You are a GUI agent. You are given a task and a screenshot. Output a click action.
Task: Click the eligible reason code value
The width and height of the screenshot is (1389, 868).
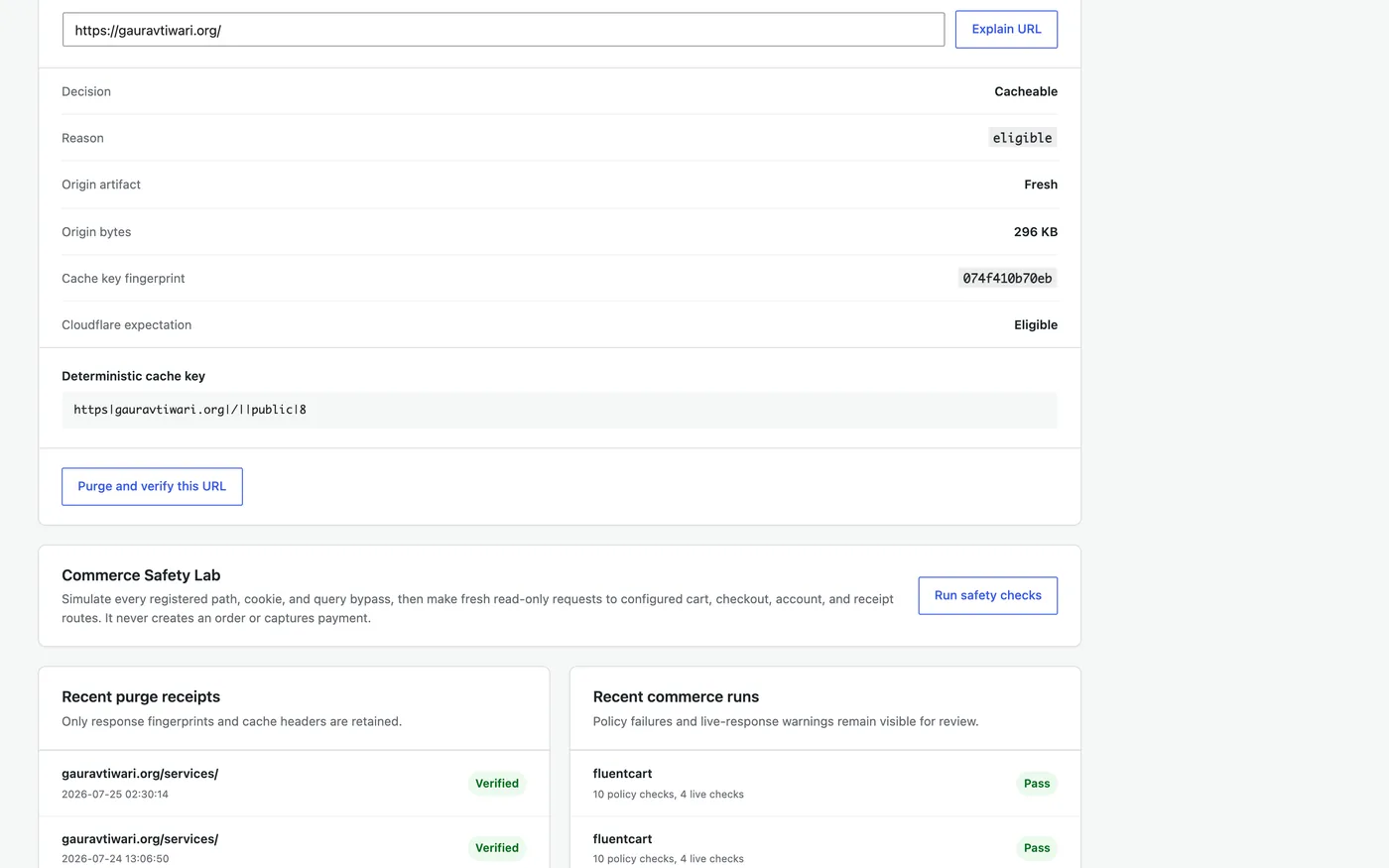pos(1022,138)
